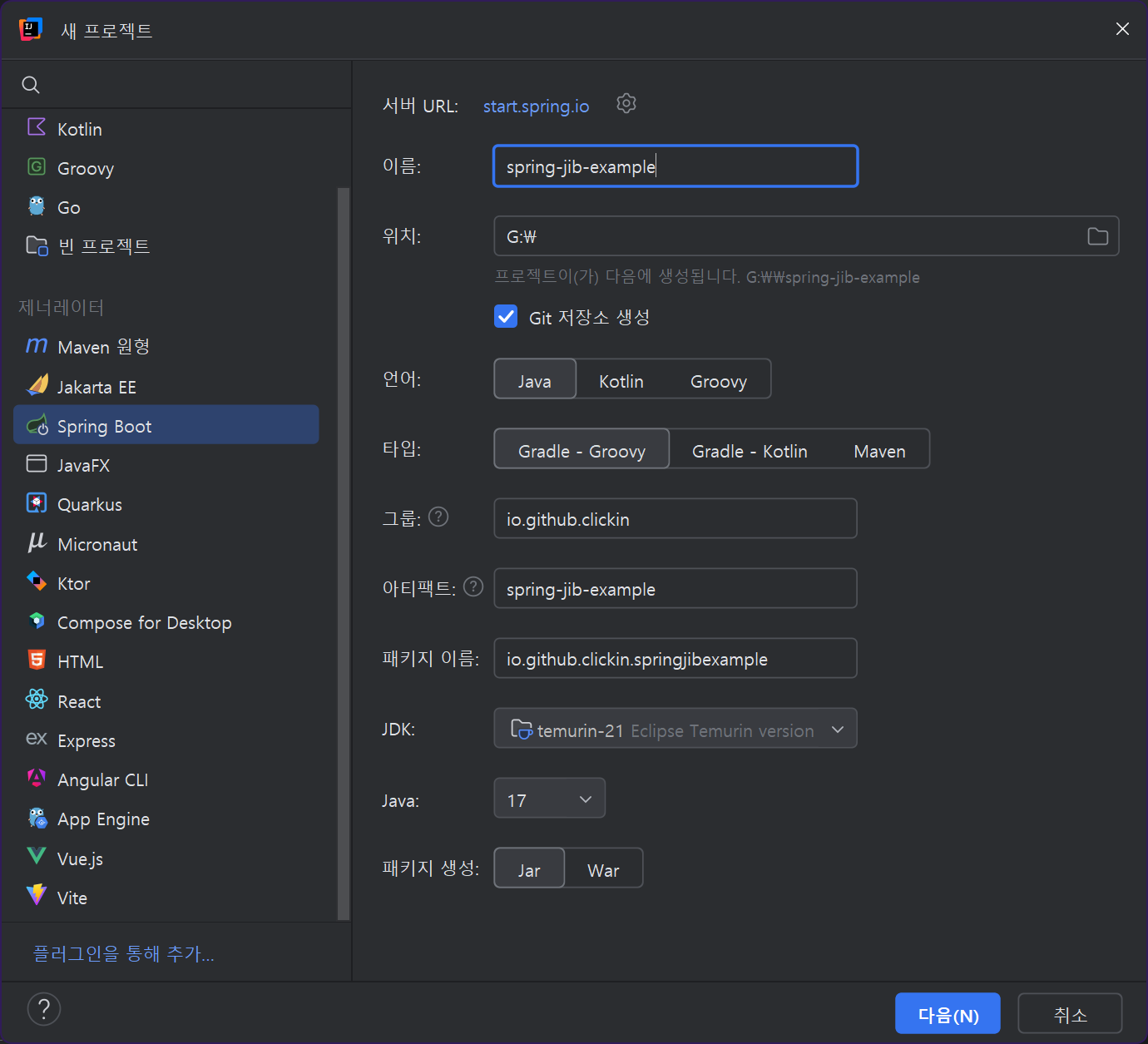Click the 패키지 이름 package field
Viewport: 1148px width, 1044px height.
coord(675,658)
